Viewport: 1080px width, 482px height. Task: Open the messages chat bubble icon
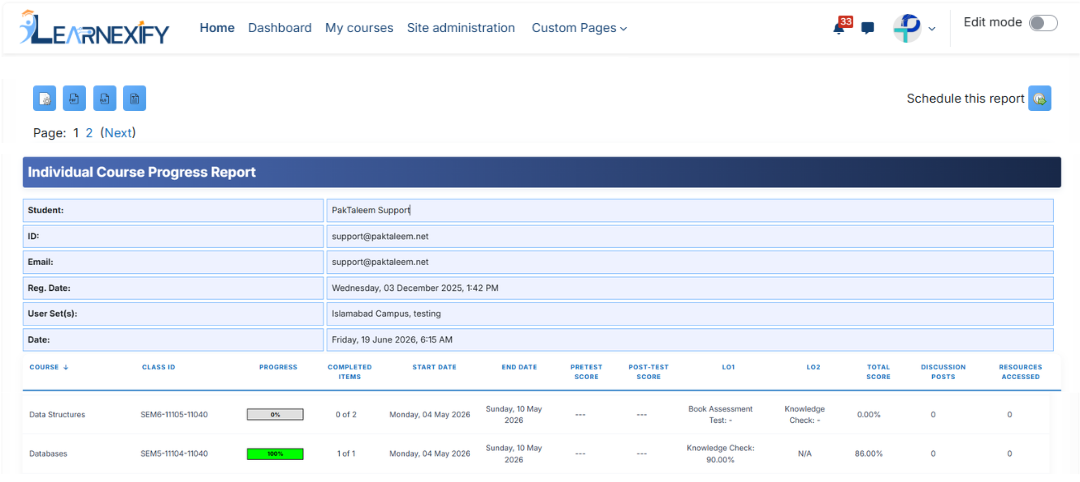(868, 28)
